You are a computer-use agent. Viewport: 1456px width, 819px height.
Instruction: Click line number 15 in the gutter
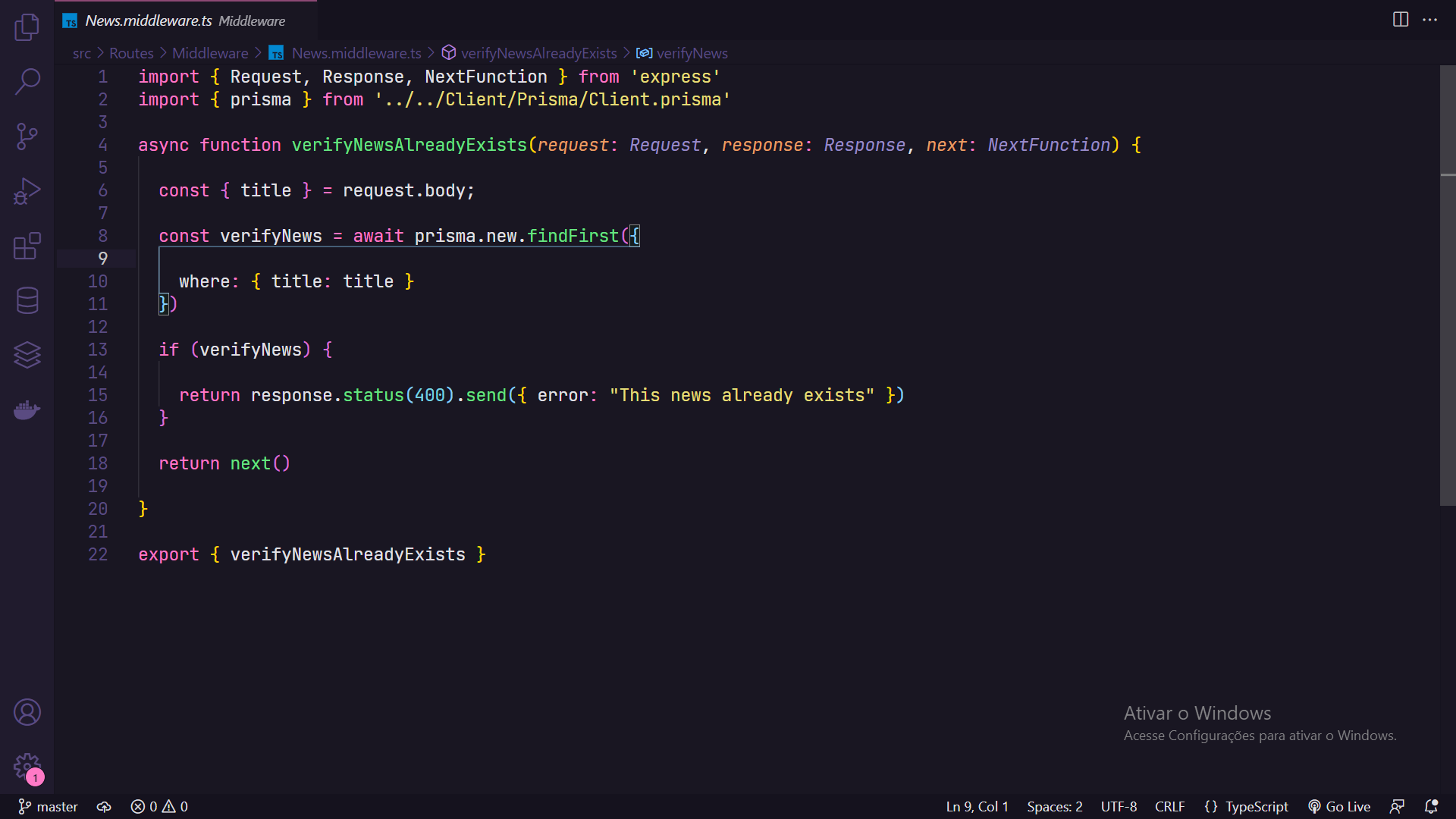click(98, 395)
